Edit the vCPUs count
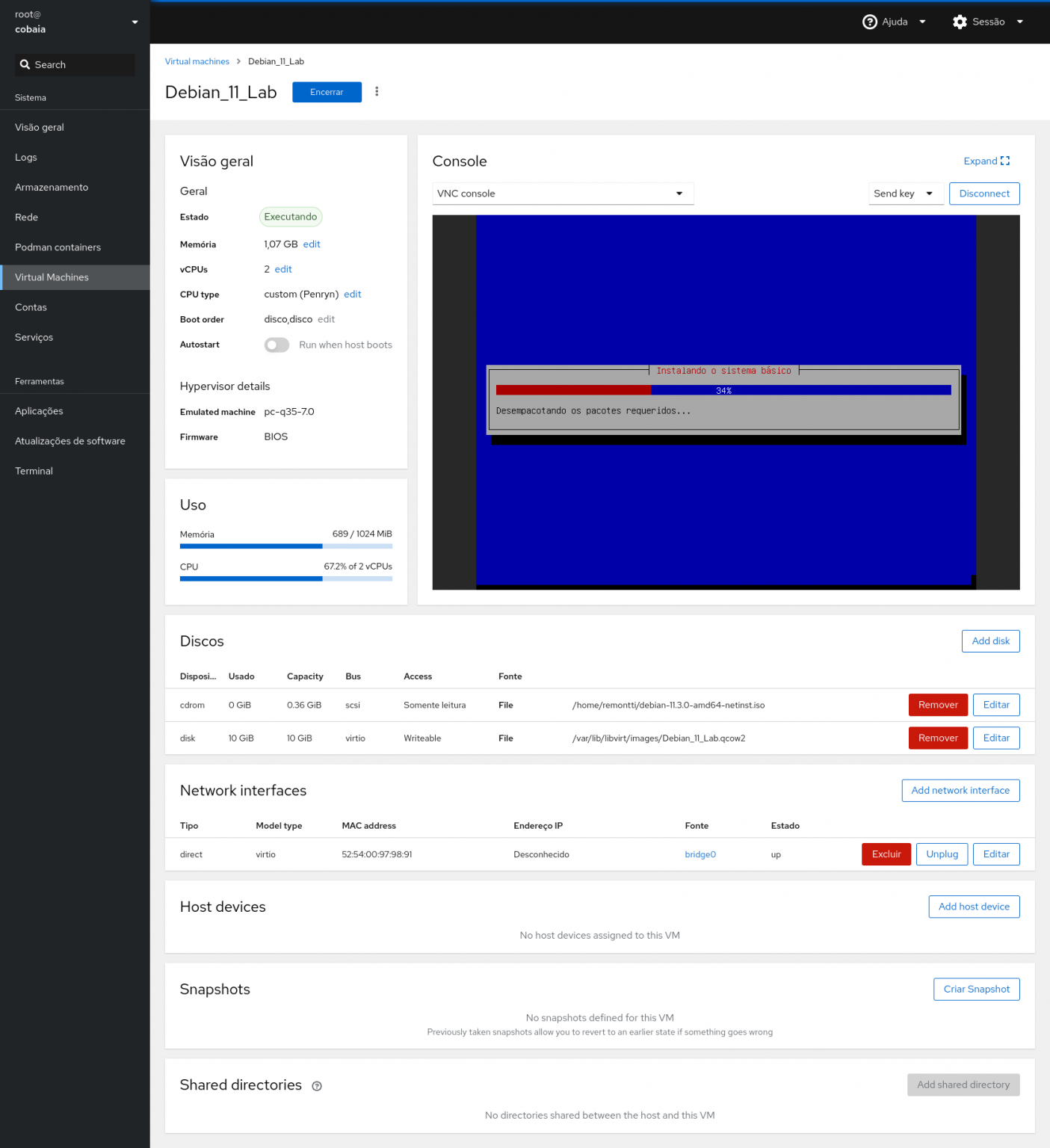Screen dimensions: 1050x1148 coord(283,269)
